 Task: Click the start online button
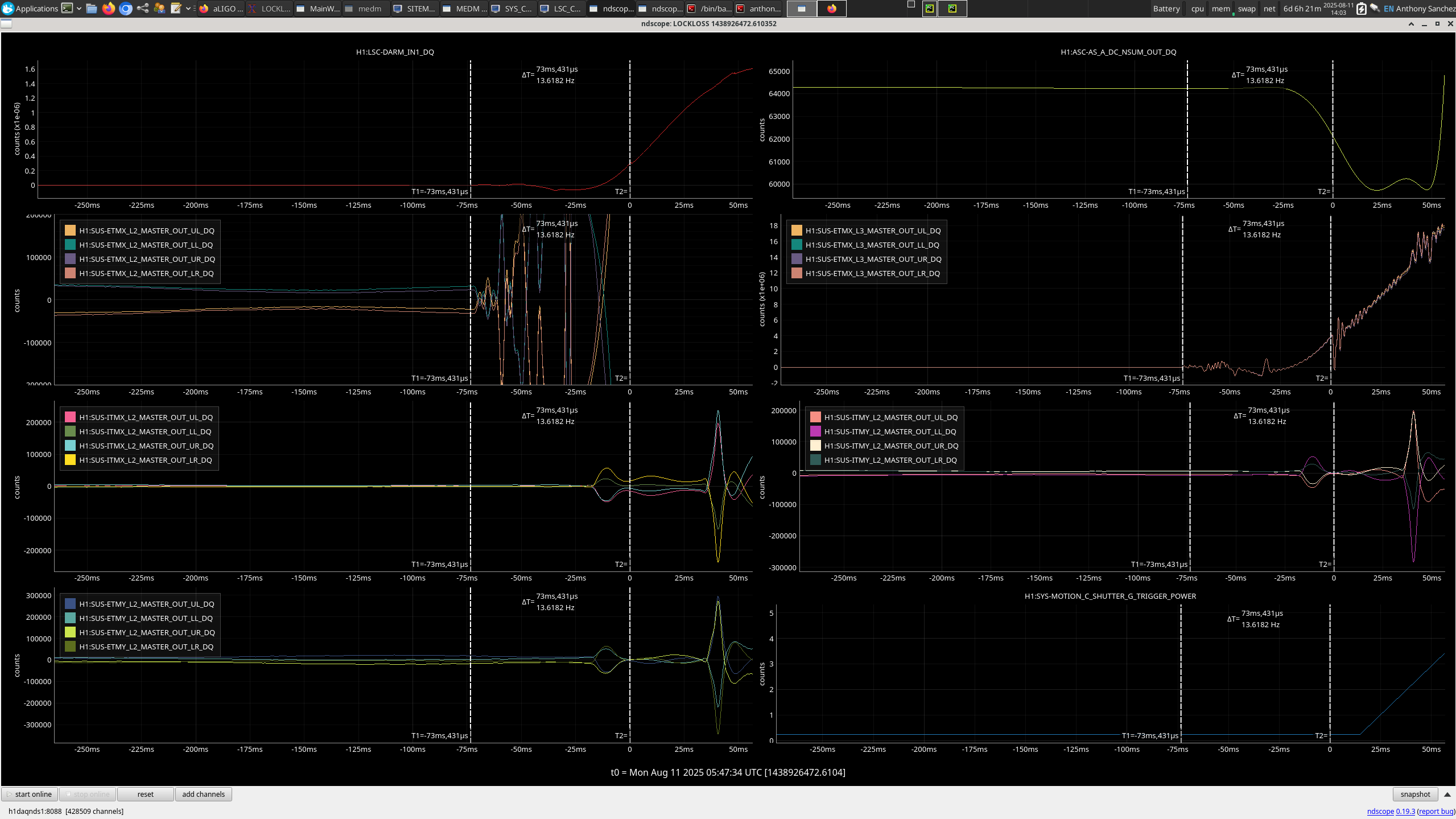click(x=30, y=794)
